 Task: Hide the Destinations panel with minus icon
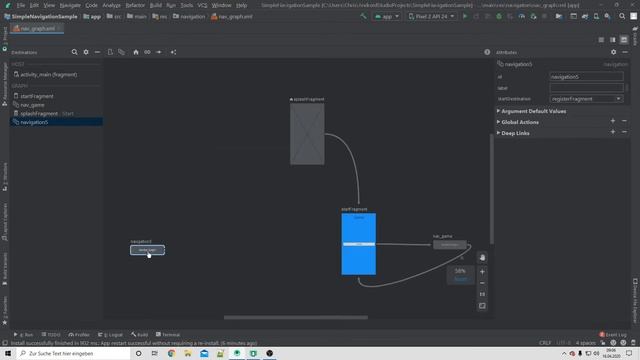97,52
